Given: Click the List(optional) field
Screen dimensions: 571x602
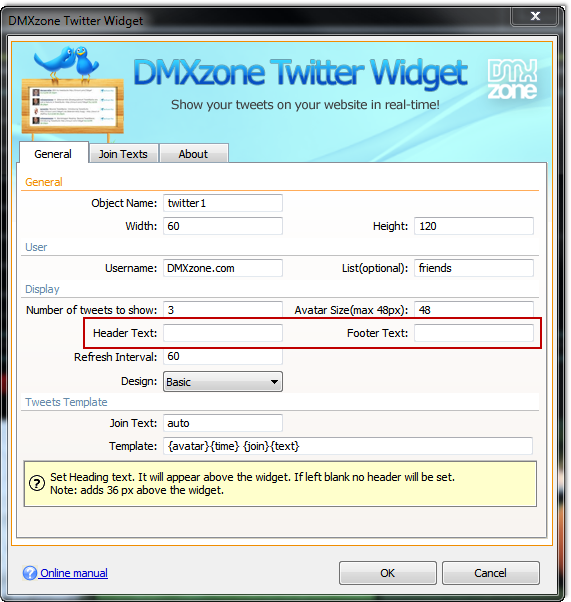Looking at the screenshot, I should coord(474,268).
